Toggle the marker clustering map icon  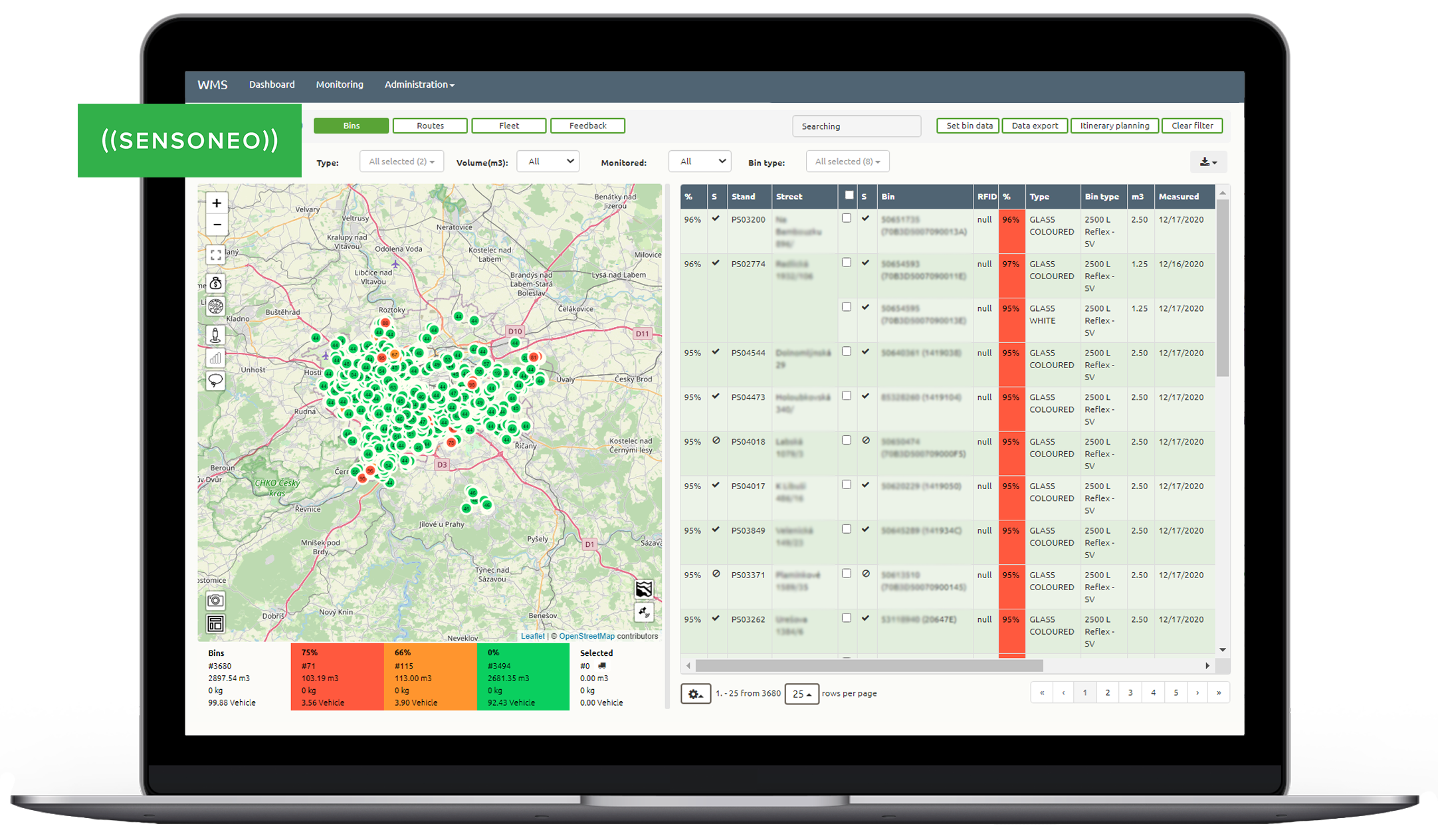pyautogui.click(x=215, y=306)
